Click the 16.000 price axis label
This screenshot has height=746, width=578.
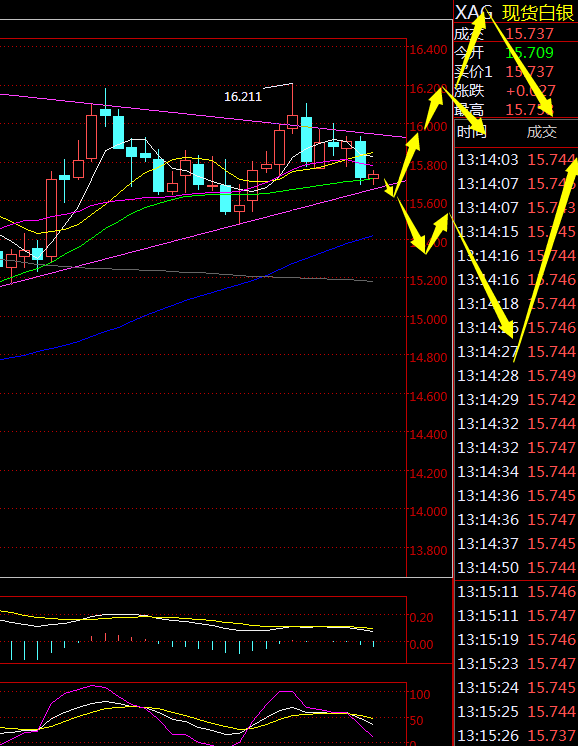tap(429, 127)
